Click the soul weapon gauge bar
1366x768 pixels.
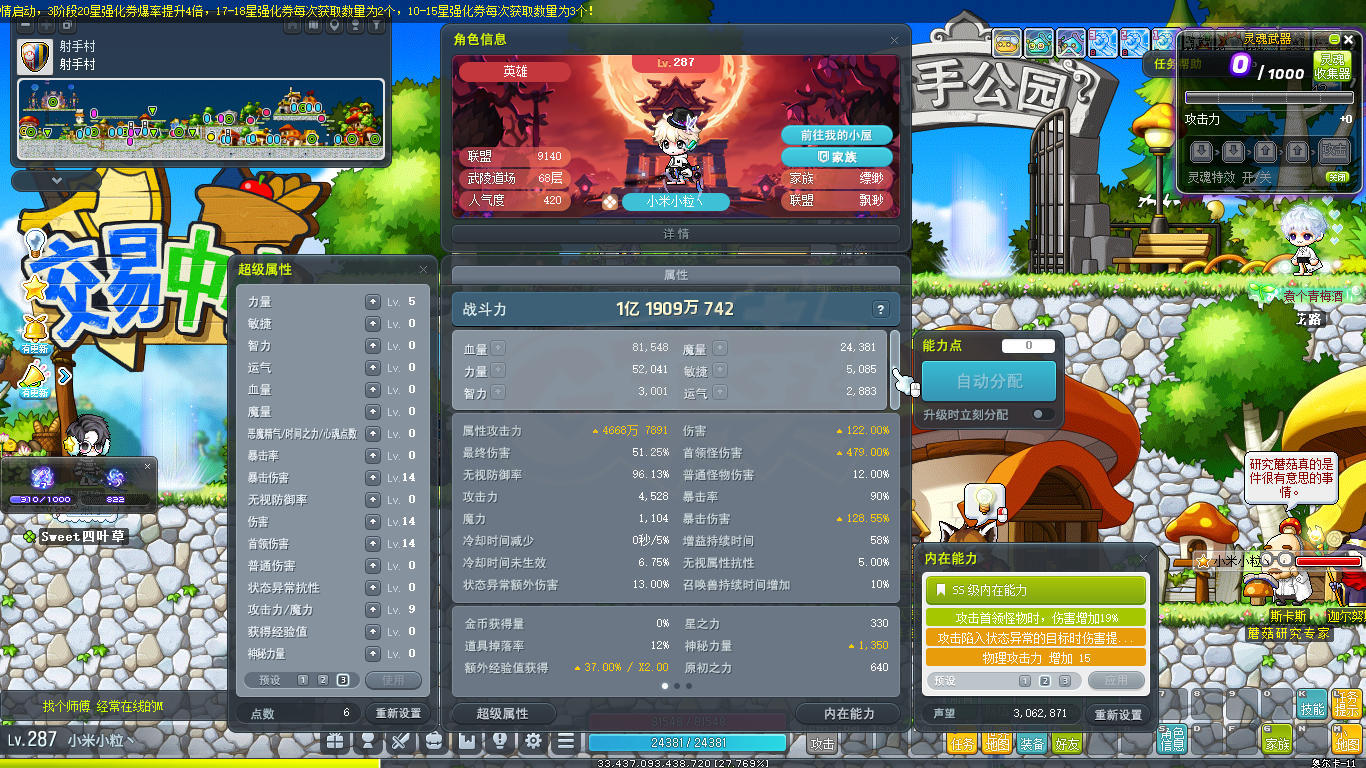point(1268,98)
